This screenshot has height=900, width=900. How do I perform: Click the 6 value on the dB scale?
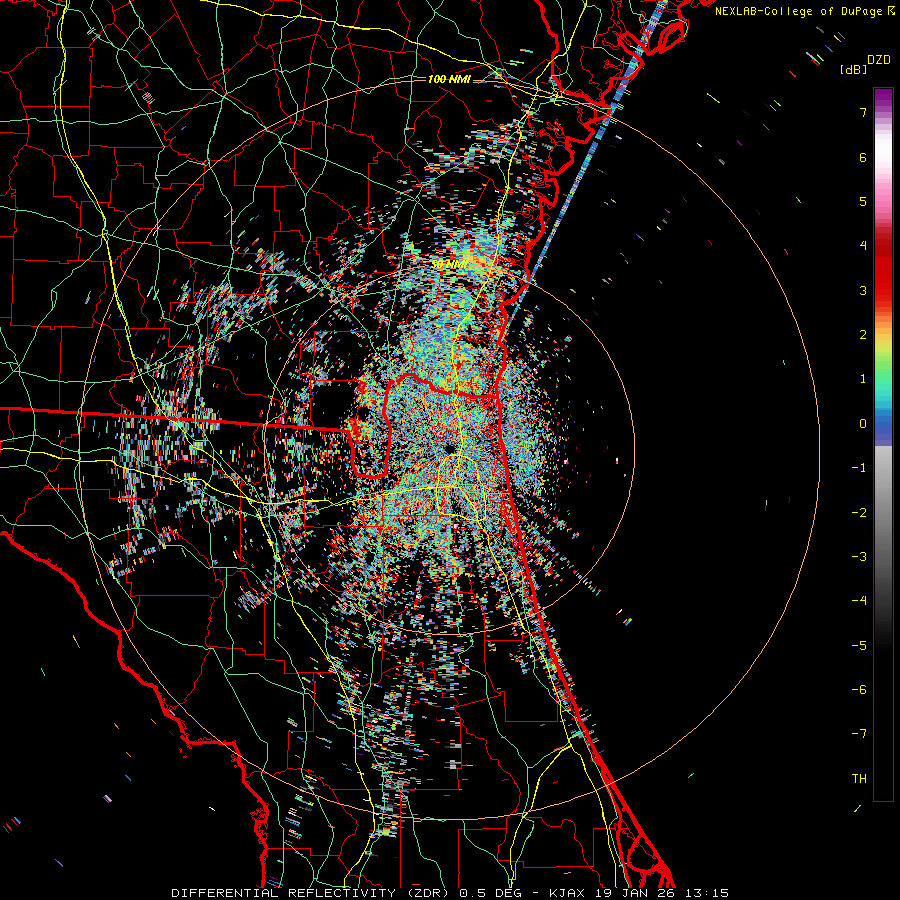(x=863, y=157)
